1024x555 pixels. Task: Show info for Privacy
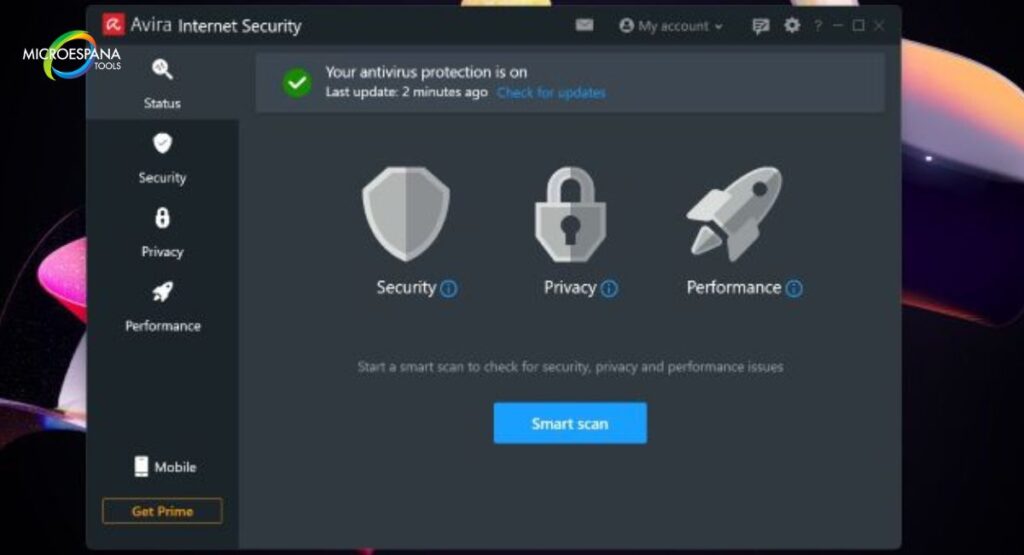(x=609, y=289)
